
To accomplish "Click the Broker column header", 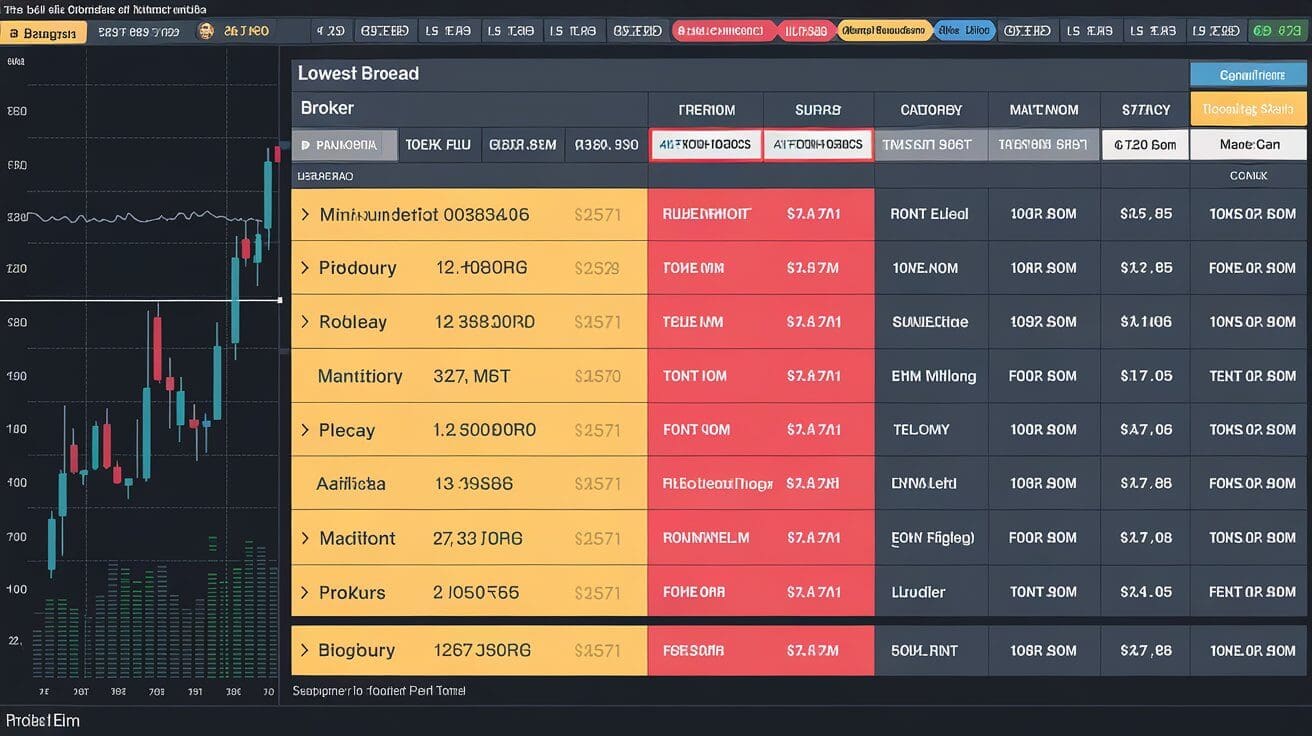I will tap(327, 108).
